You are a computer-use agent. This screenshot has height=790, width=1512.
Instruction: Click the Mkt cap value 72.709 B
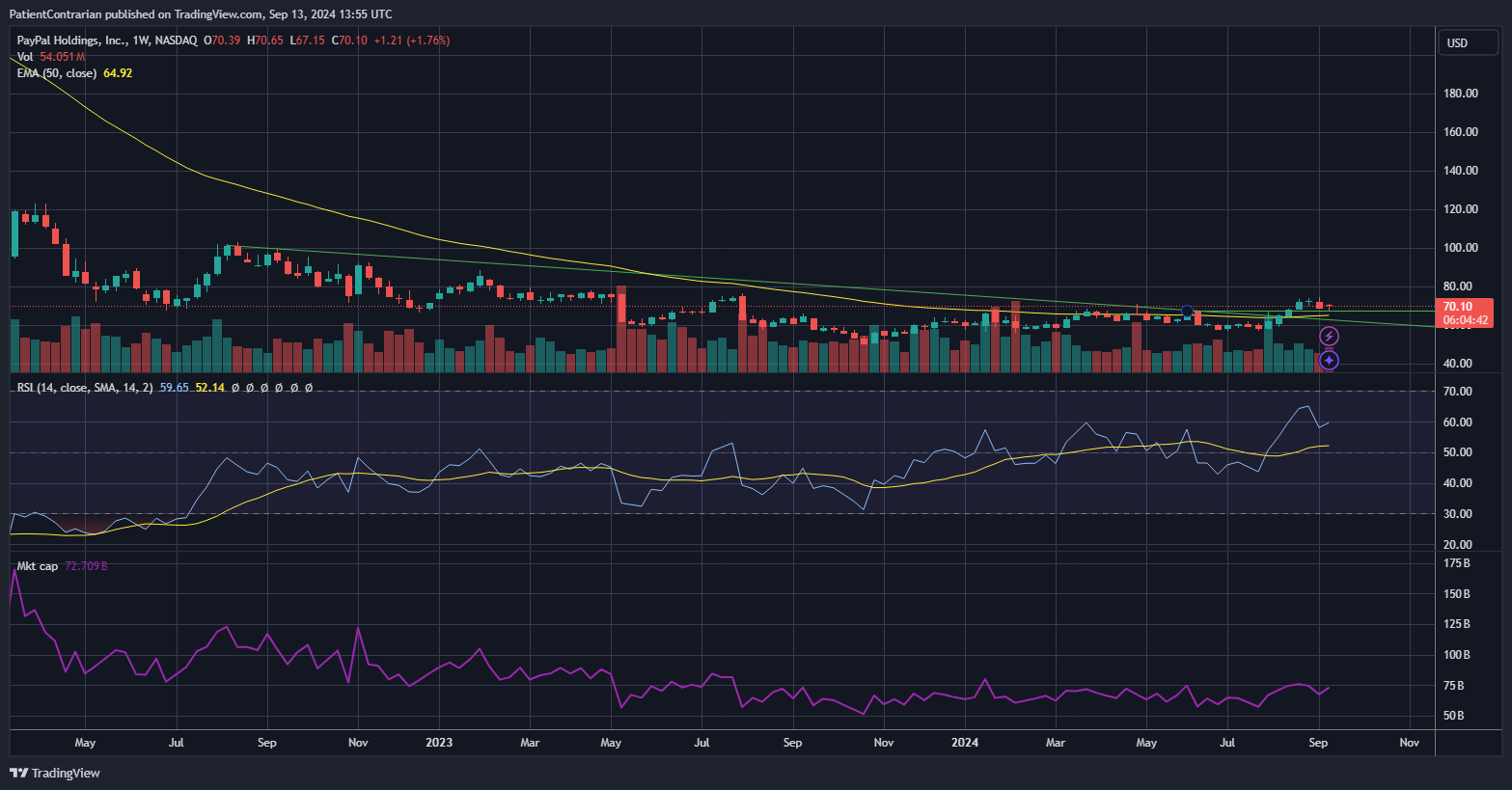[x=86, y=566]
